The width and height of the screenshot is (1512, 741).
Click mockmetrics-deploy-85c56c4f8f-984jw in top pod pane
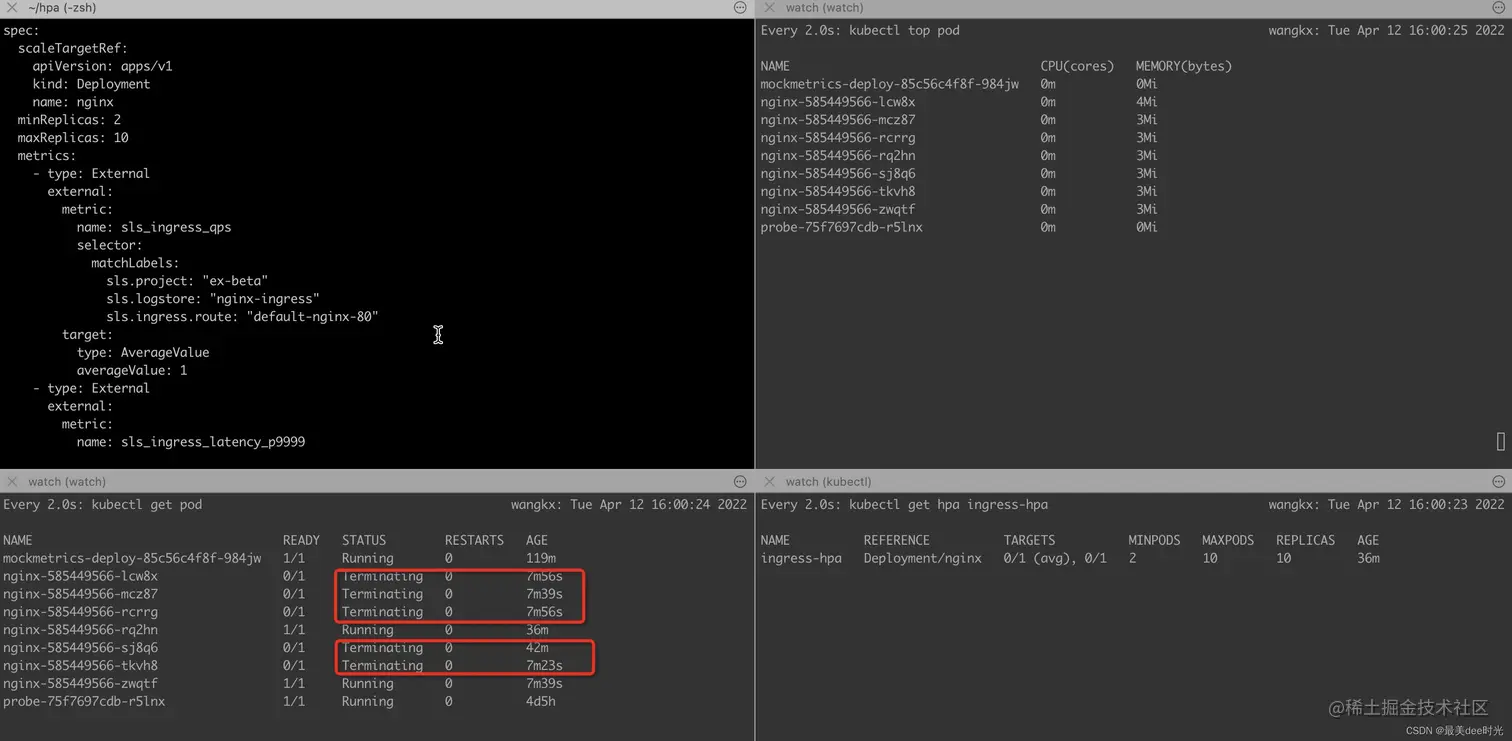pyautogui.click(x=890, y=84)
